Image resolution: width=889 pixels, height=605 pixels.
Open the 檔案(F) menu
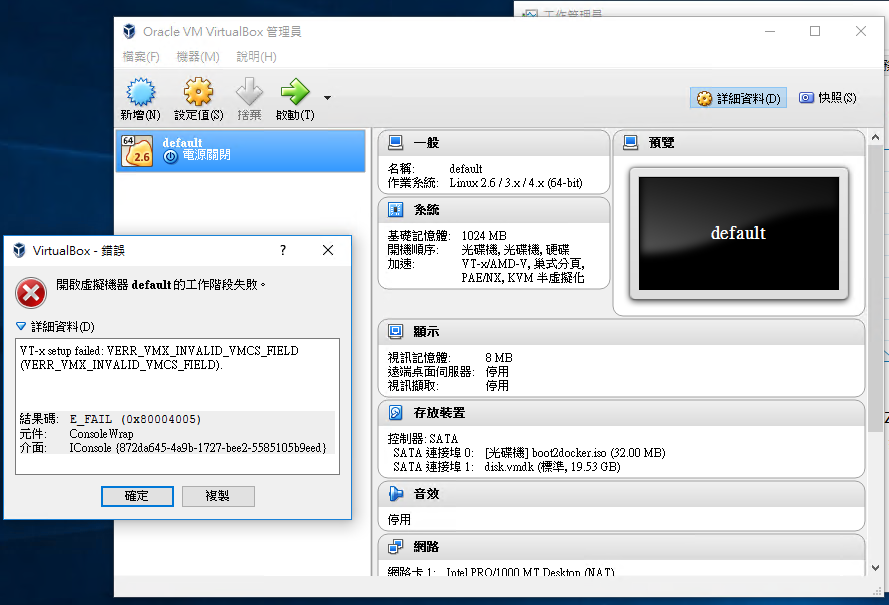pos(141,57)
